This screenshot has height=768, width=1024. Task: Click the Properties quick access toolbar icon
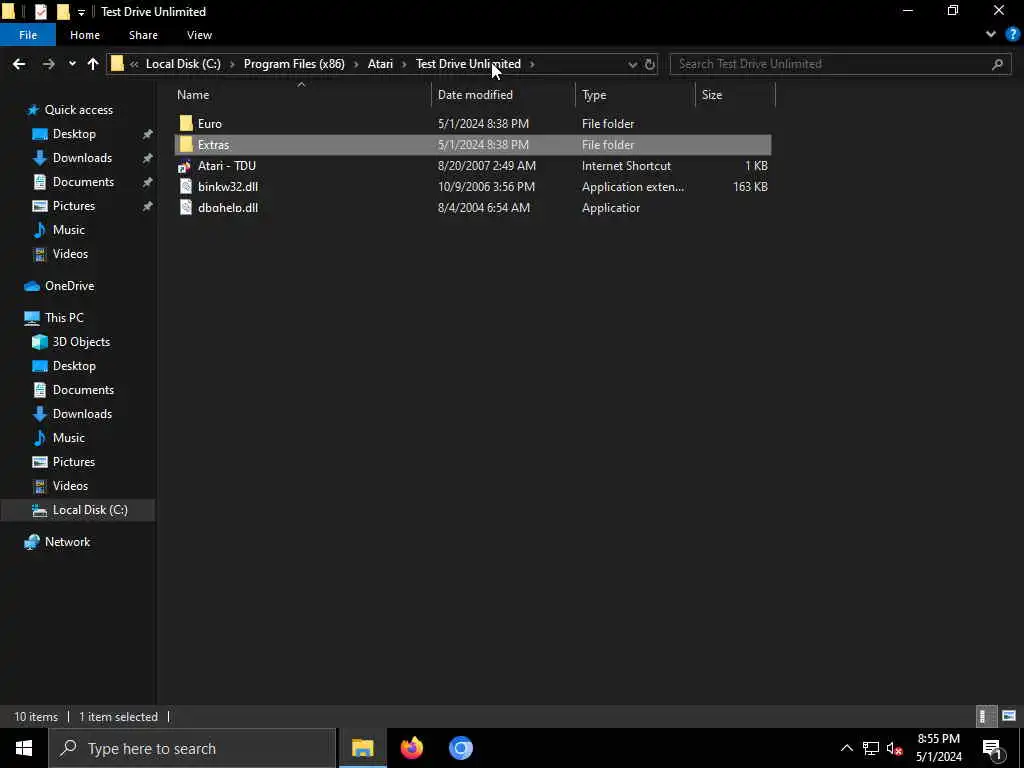click(x=40, y=11)
